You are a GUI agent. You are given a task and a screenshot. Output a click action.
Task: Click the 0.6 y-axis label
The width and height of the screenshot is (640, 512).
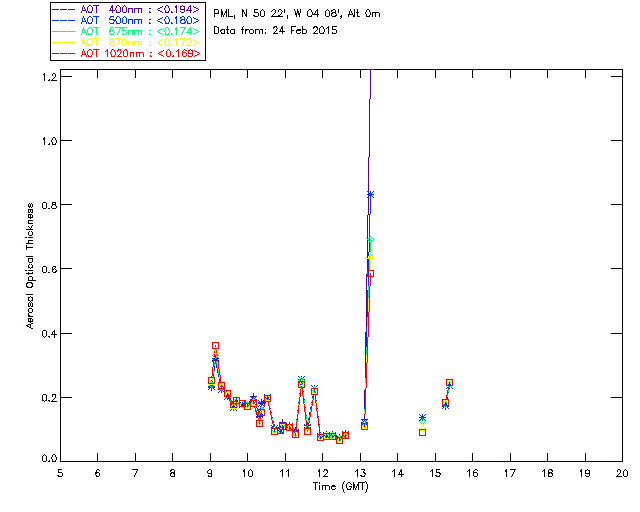(x=49, y=269)
